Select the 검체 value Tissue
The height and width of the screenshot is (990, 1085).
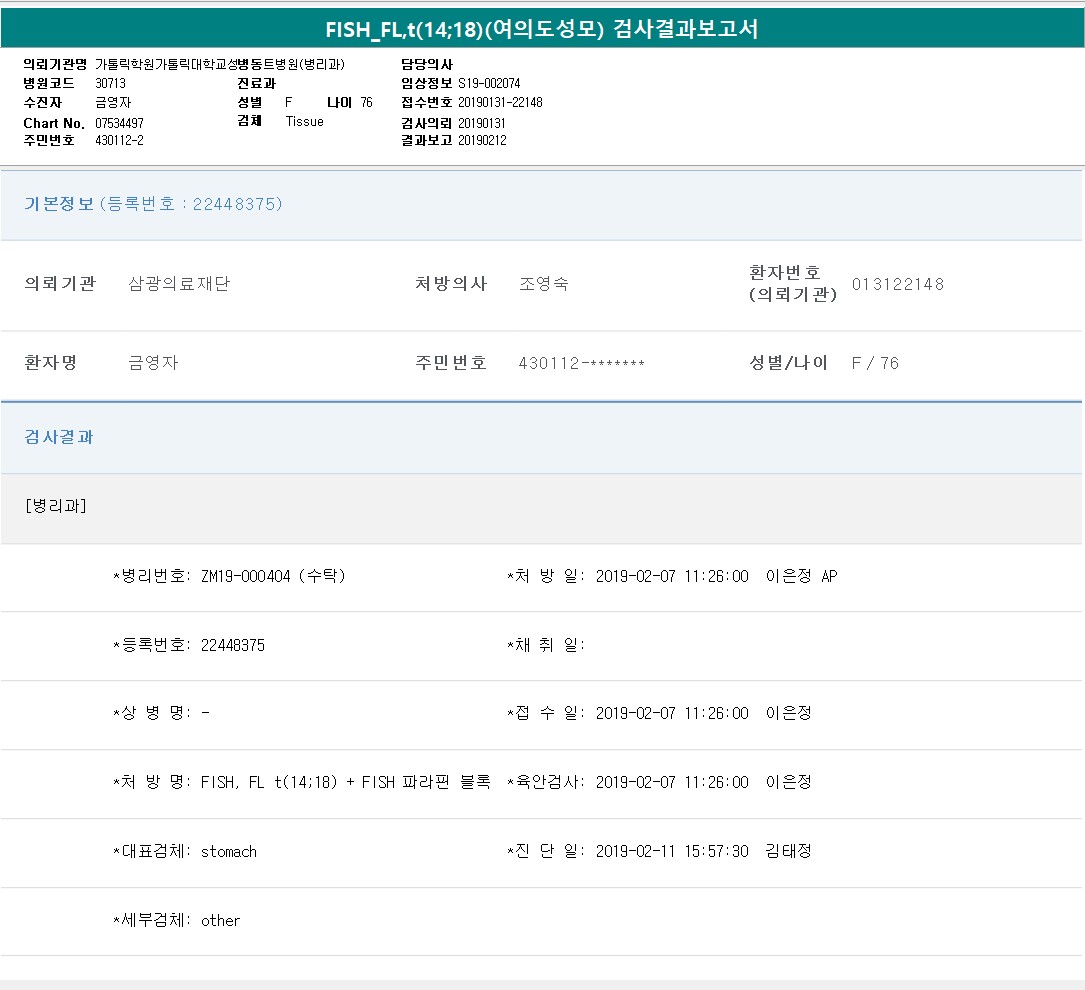304,122
